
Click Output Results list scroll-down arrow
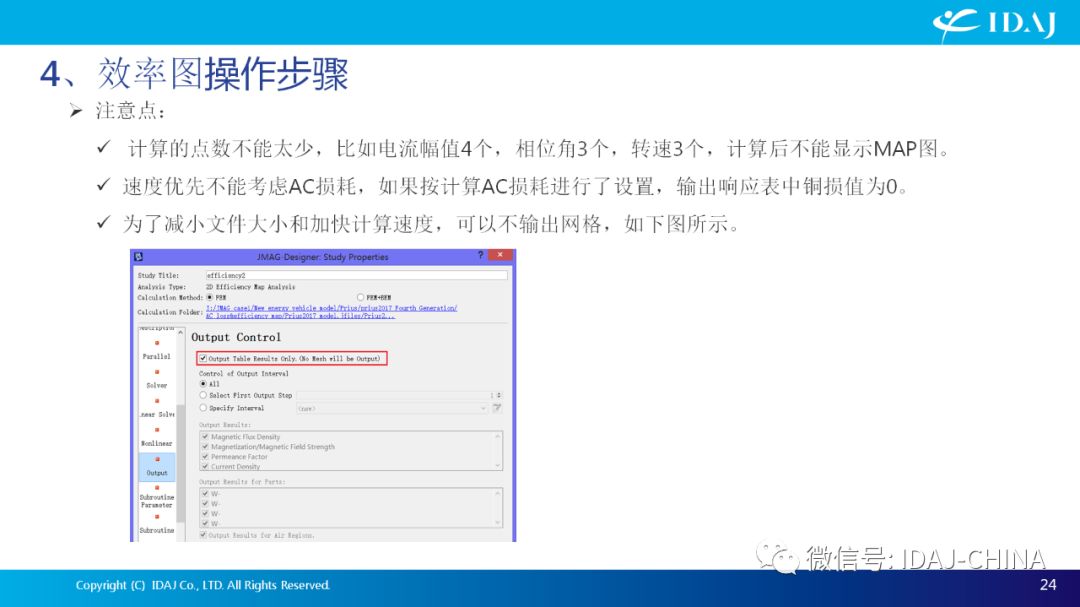497,466
